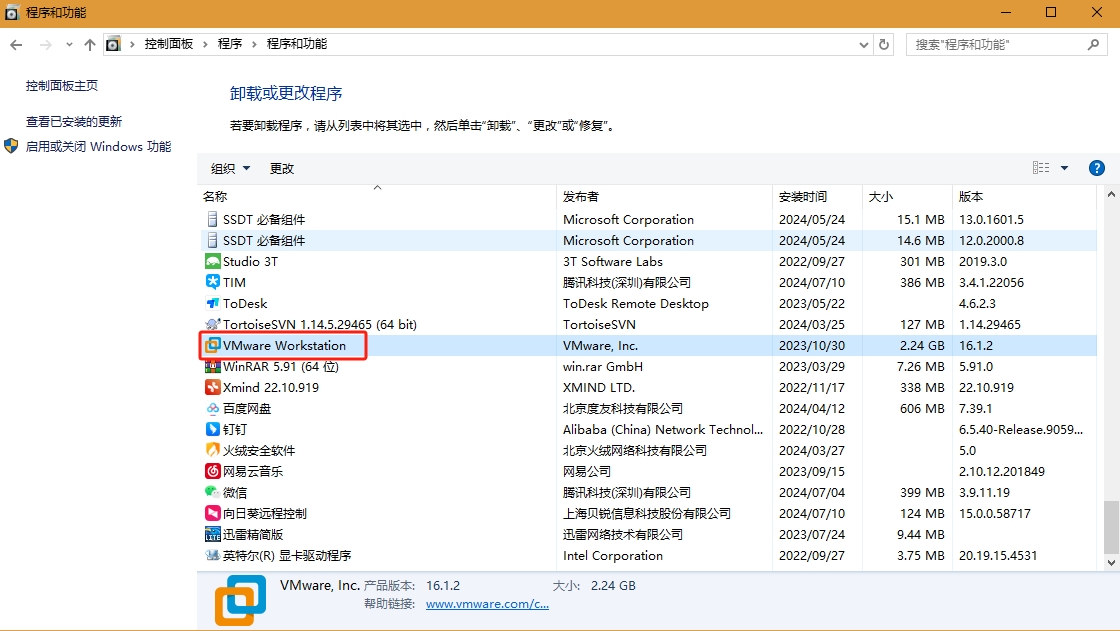Image resolution: width=1120 pixels, height=631 pixels.
Task: Click the forward navigation arrow
Action: [46, 44]
